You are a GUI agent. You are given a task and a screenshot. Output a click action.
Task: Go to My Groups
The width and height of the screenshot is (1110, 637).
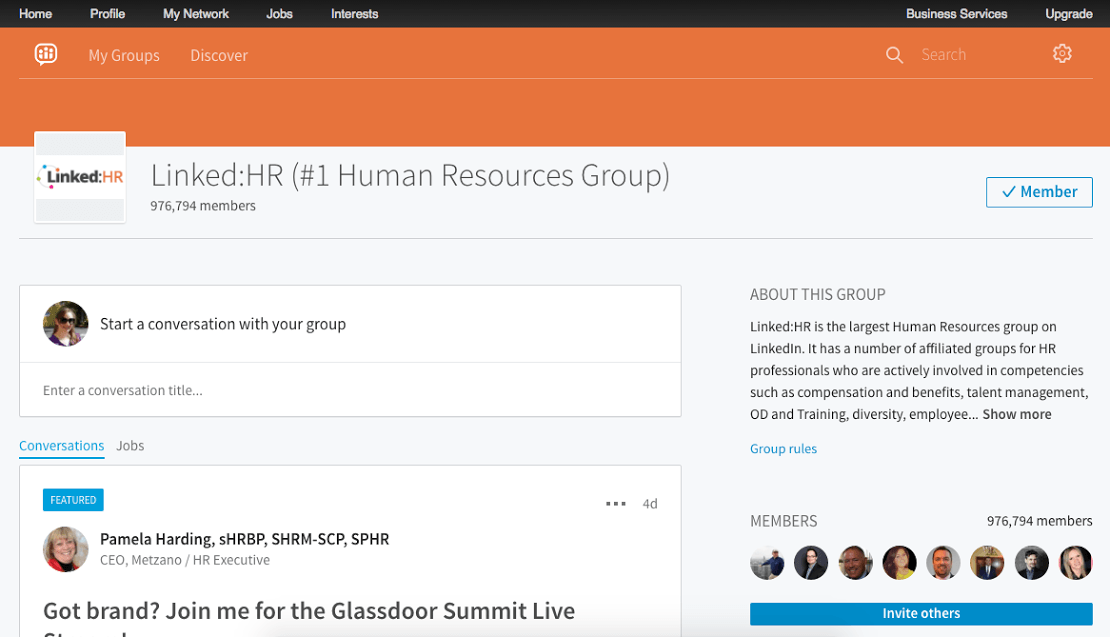coord(124,55)
